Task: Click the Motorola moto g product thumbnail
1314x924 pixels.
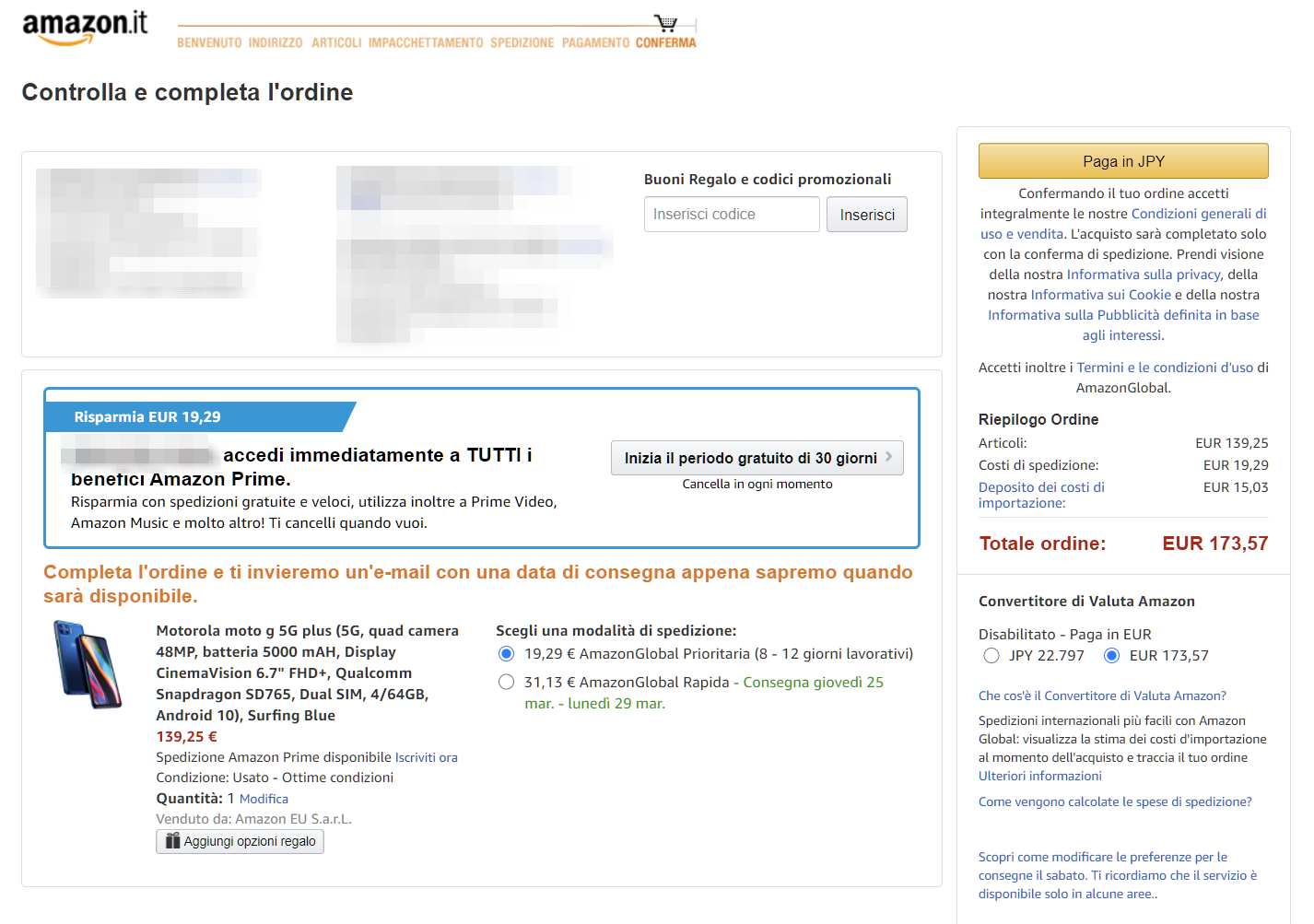Action: tap(88, 664)
